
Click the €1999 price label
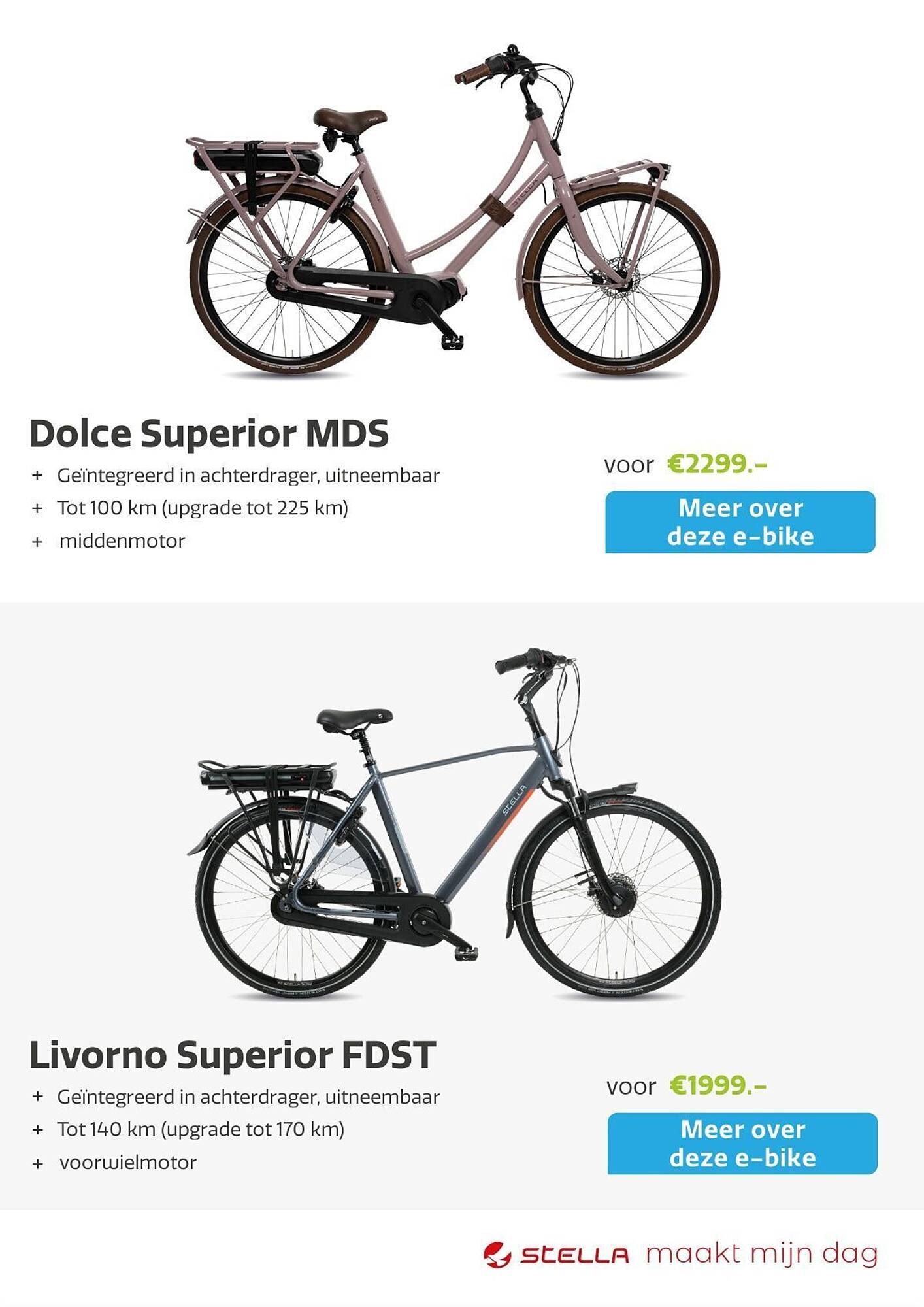[718, 1085]
